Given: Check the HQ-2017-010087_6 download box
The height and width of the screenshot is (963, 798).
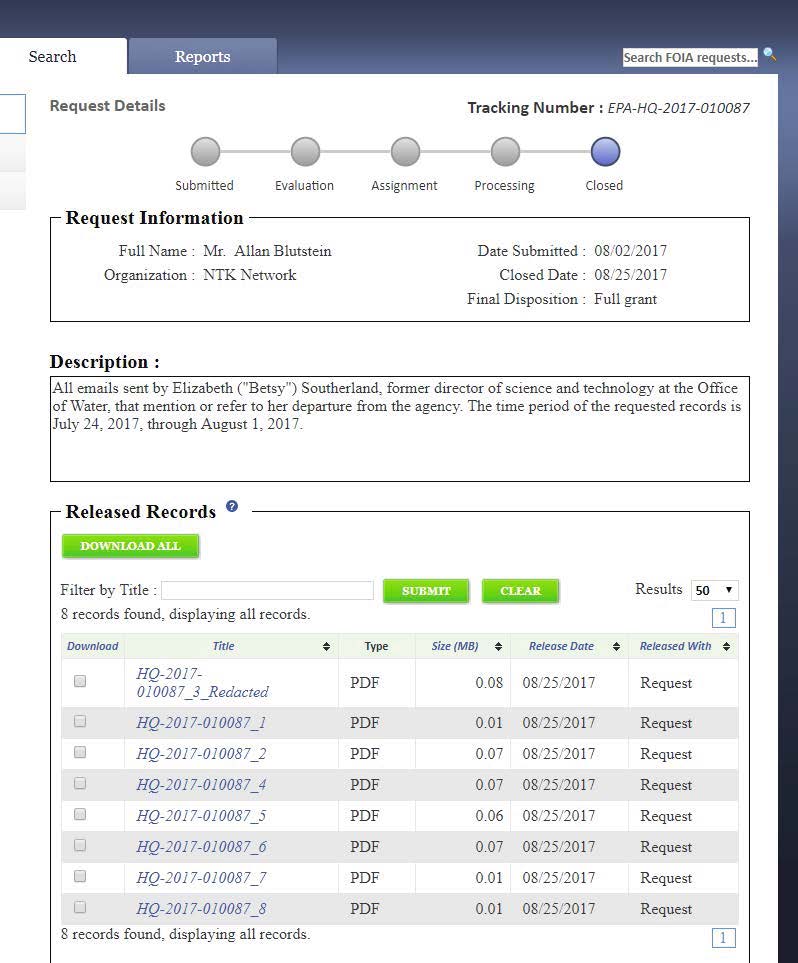Looking at the screenshot, I should coord(80,845).
